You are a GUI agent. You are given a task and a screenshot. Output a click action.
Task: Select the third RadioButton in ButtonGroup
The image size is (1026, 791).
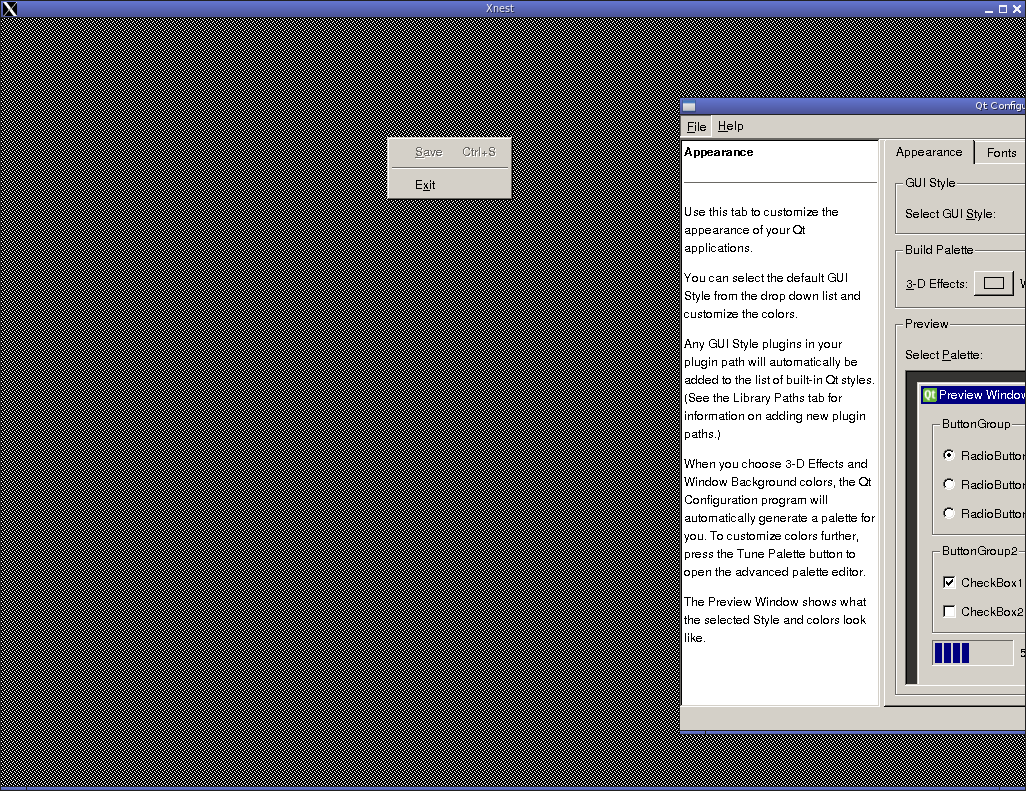tap(949, 513)
